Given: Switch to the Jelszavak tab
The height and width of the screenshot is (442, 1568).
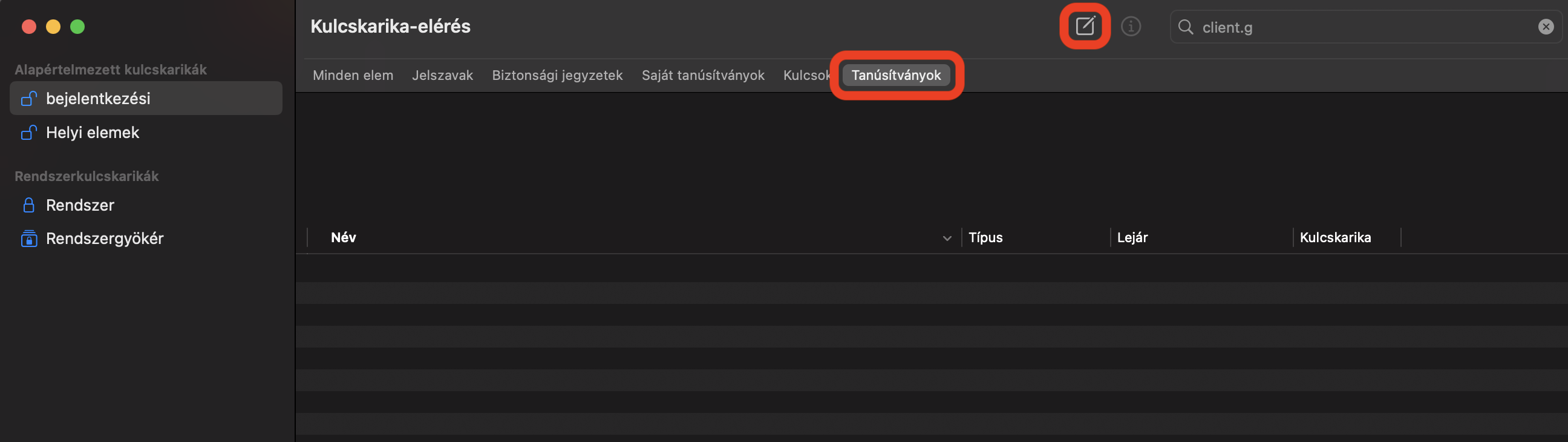Looking at the screenshot, I should 443,75.
